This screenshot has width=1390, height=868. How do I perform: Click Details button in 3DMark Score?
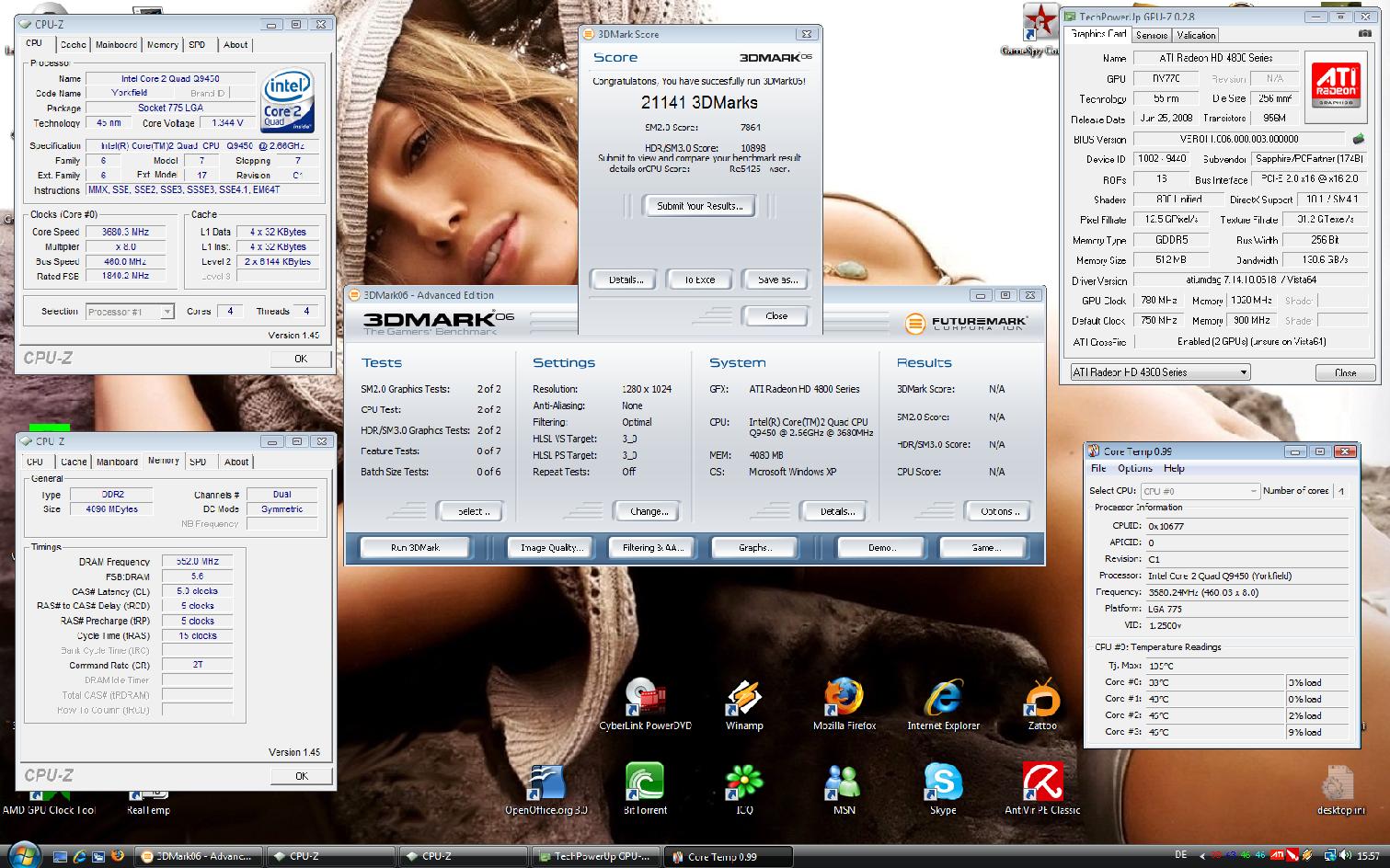coord(626,280)
